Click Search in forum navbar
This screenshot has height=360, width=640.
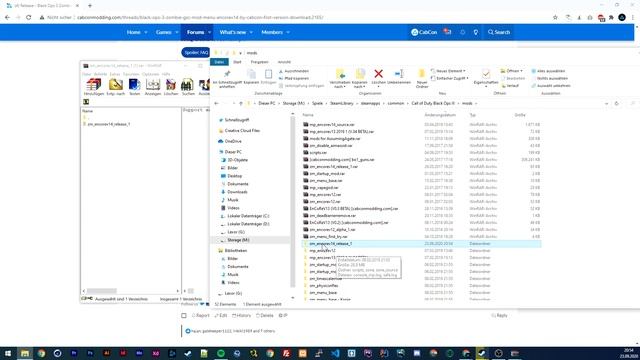(499, 32)
